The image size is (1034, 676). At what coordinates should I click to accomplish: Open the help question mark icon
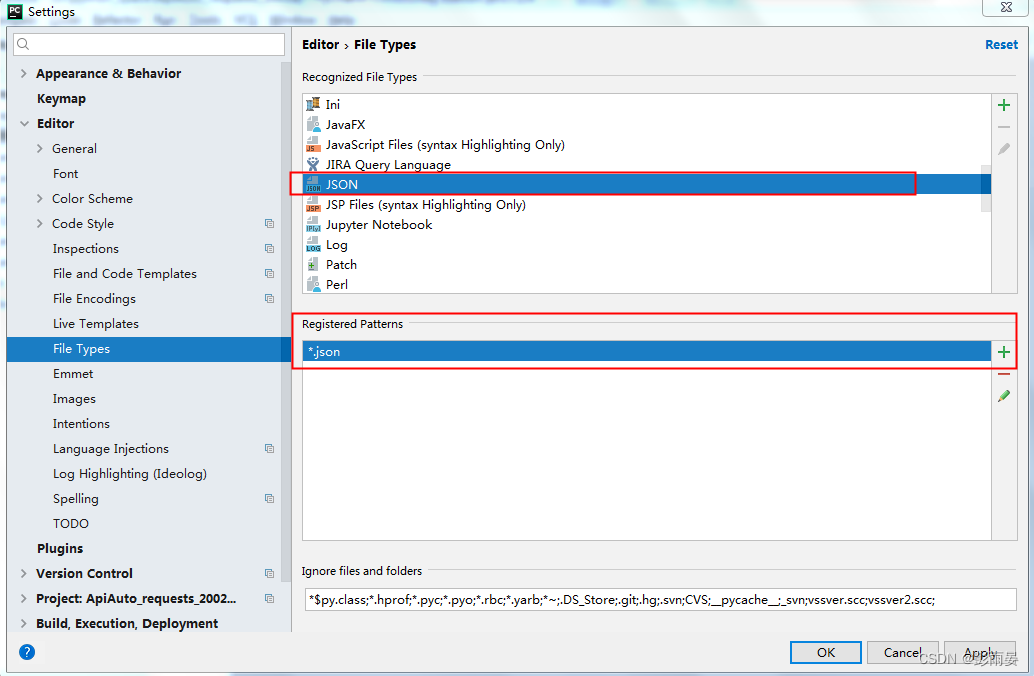pyautogui.click(x=27, y=652)
